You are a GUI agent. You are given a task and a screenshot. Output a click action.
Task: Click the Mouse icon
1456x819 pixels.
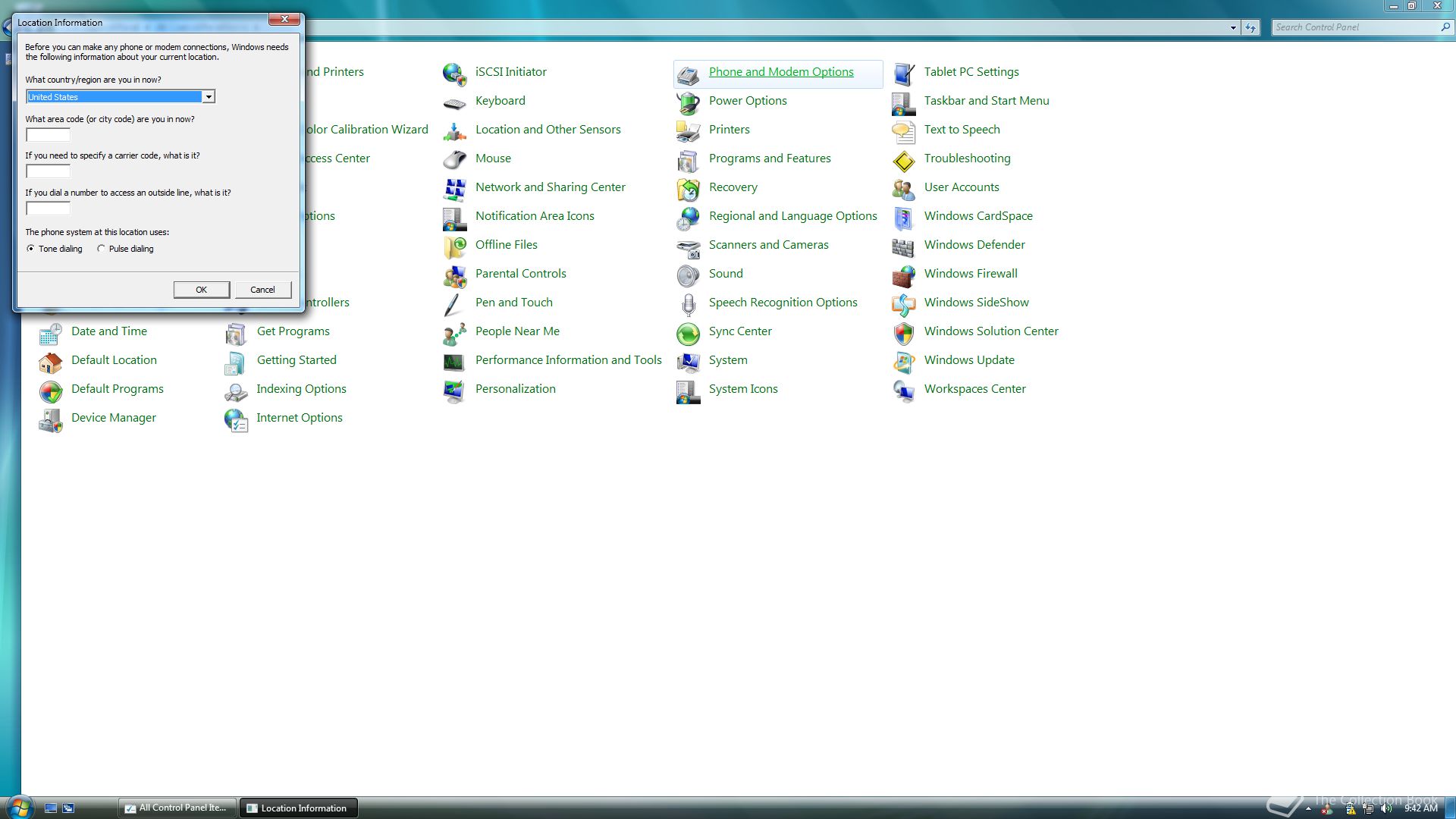coord(454,160)
